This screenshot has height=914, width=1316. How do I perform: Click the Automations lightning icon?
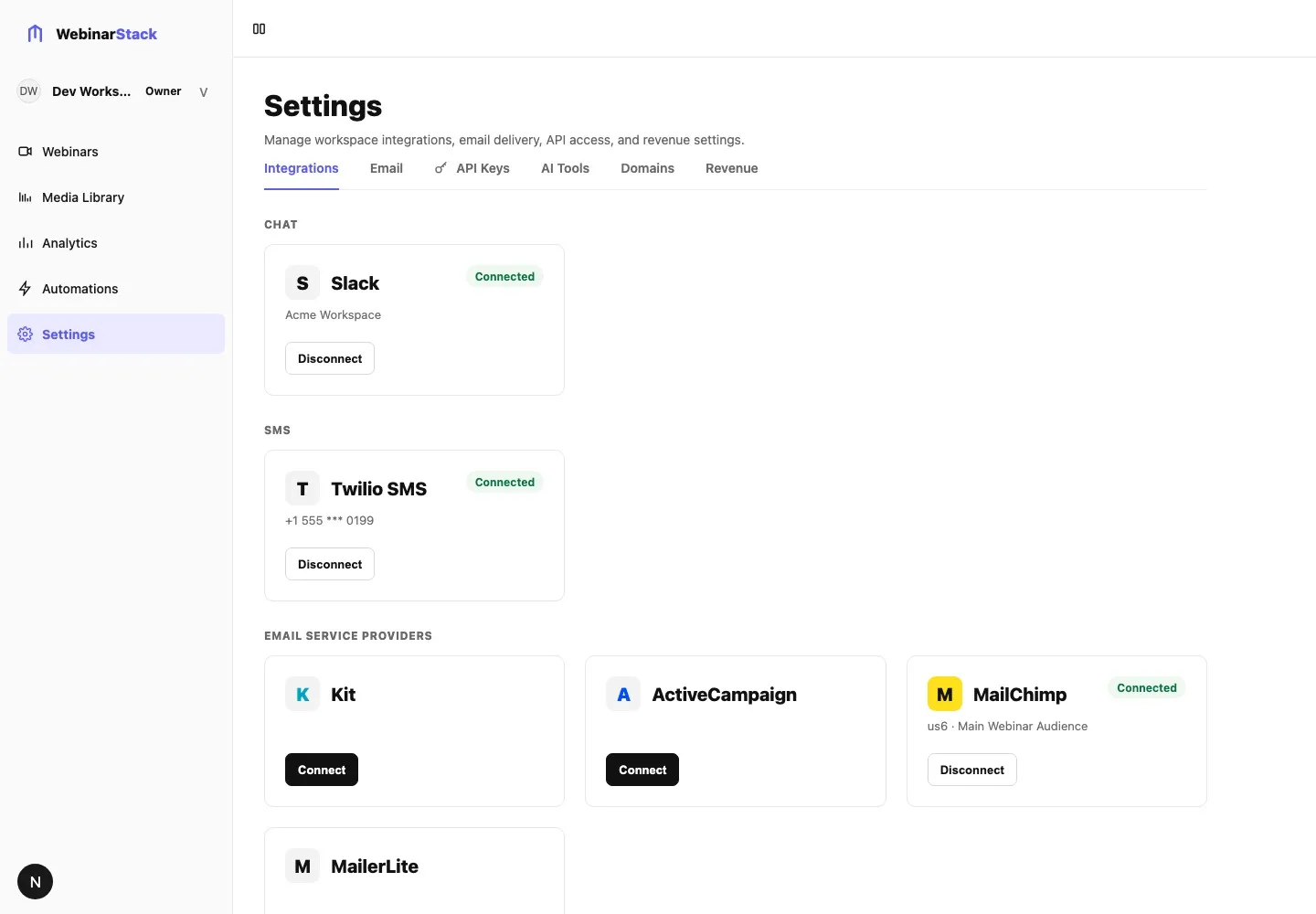(26, 289)
